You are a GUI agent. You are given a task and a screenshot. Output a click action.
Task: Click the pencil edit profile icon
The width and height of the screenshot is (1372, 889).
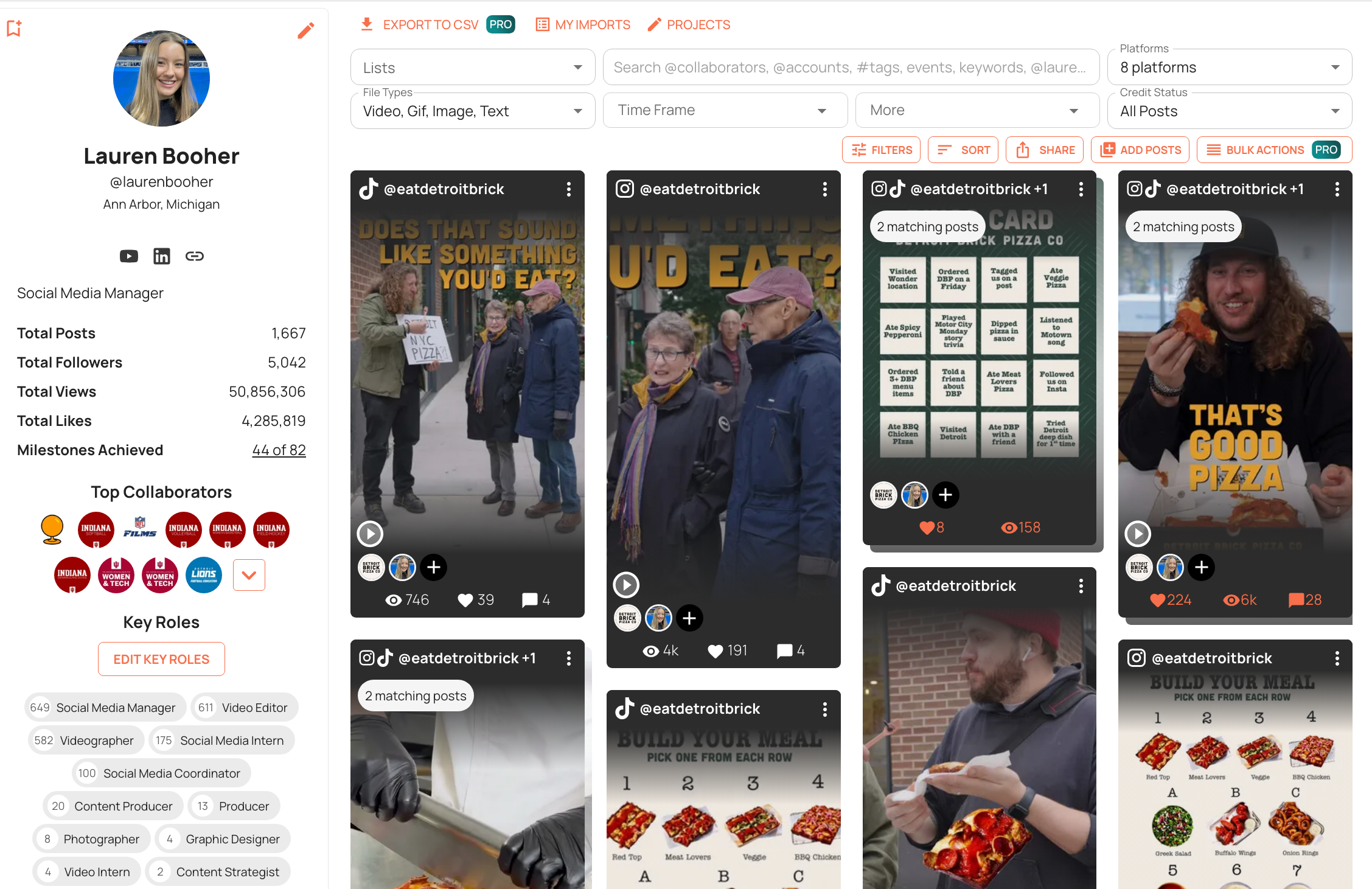tap(306, 30)
